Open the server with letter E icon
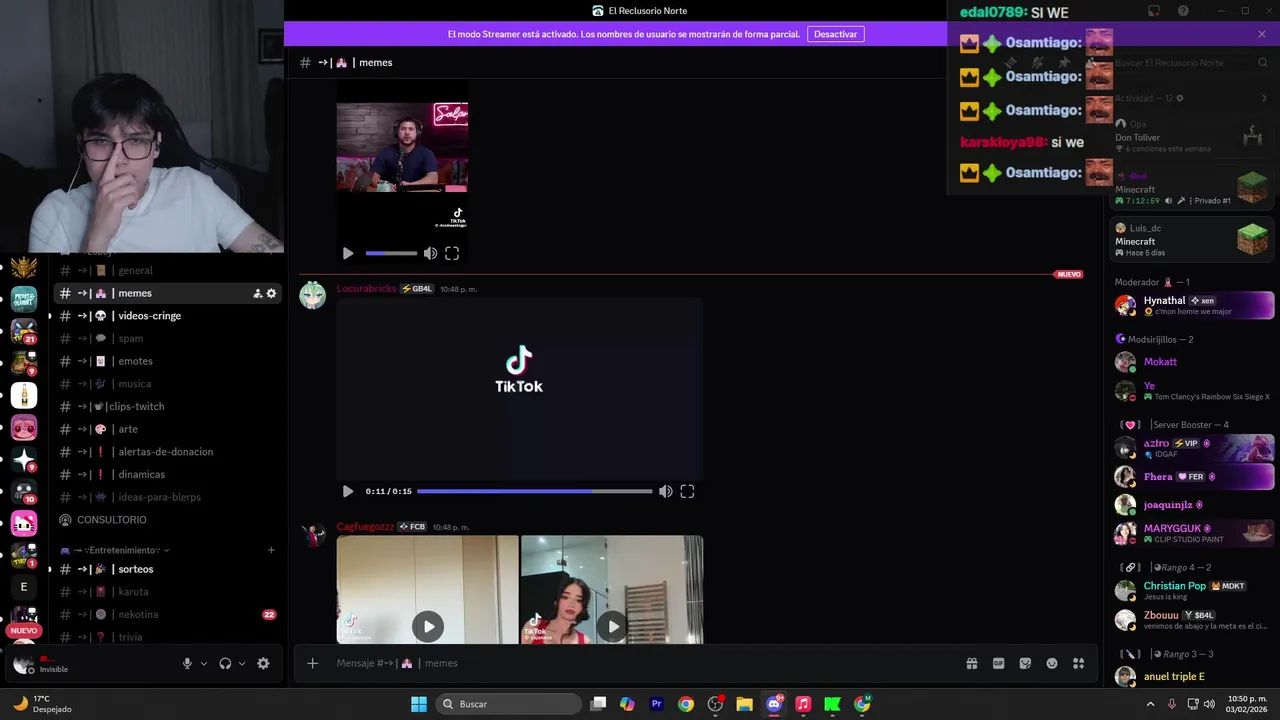 (x=24, y=587)
